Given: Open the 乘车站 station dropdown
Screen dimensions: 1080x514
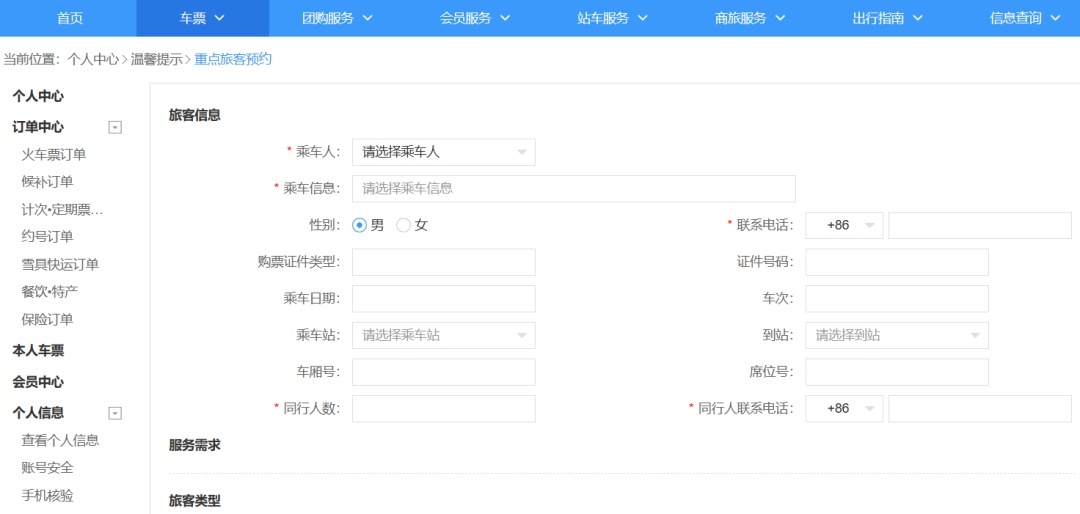Looking at the screenshot, I should tap(443, 336).
